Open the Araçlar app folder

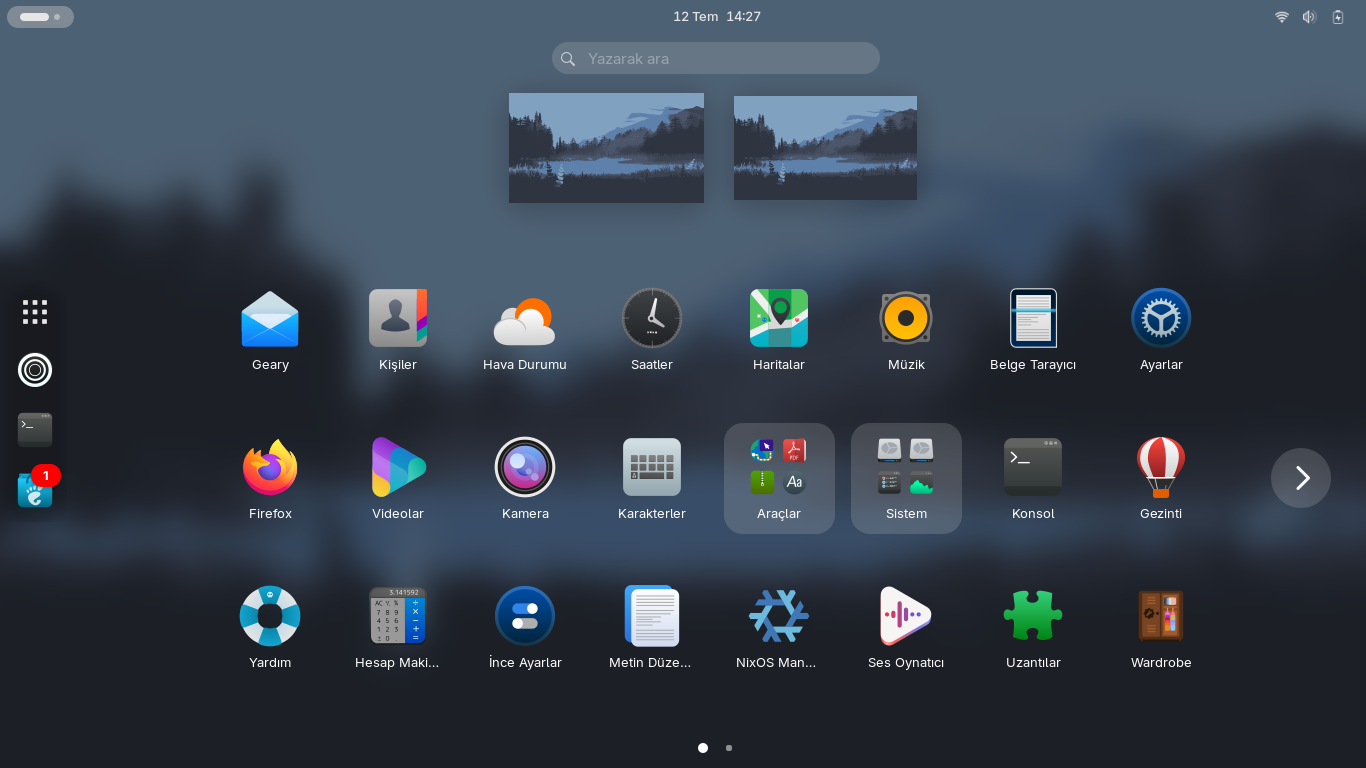pyautogui.click(x=779, y=479)
